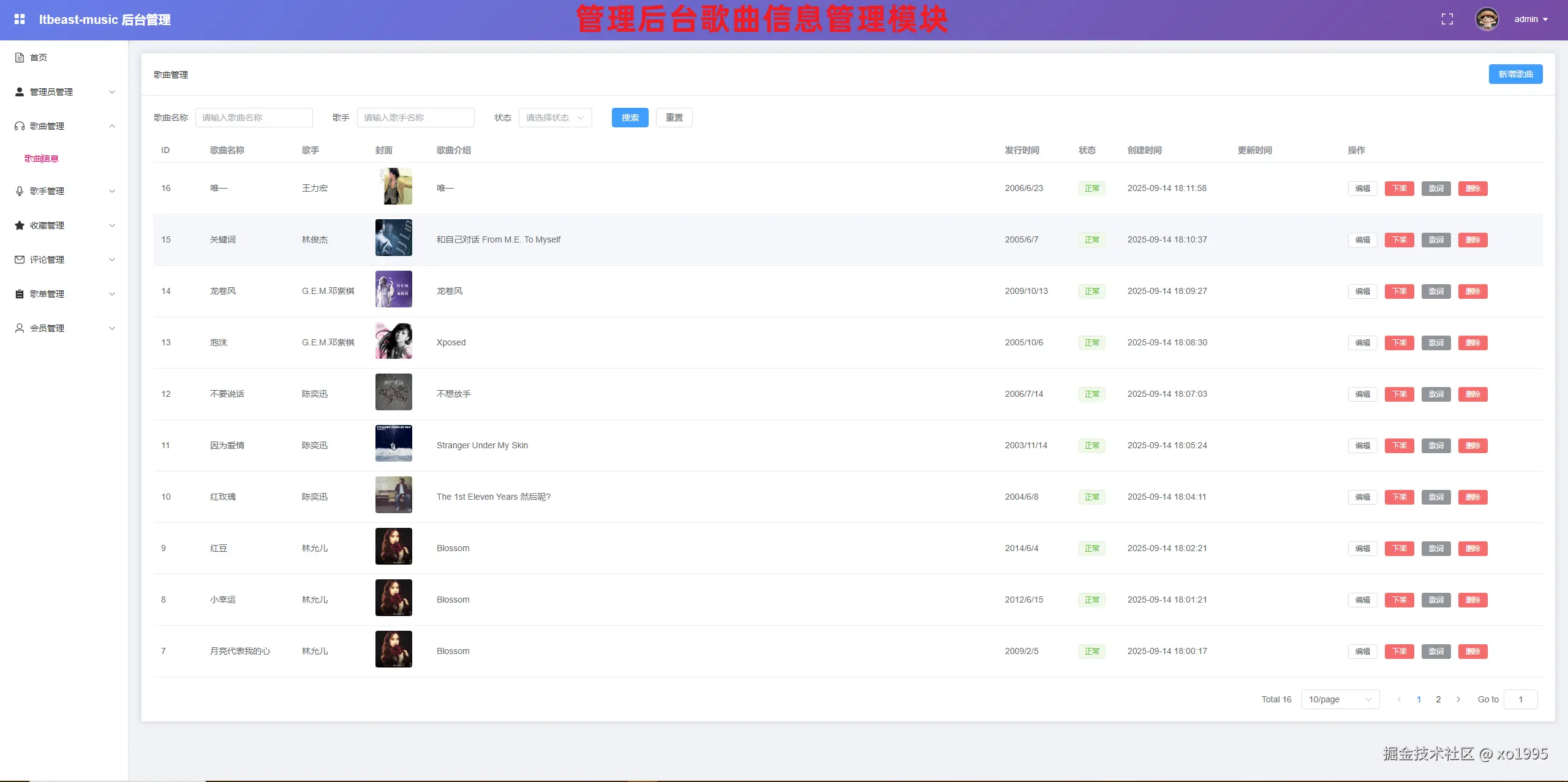Click the grid menu icon beside Itbeast-music
This screenshot has height=782, width=1568.
pos(20,19)
